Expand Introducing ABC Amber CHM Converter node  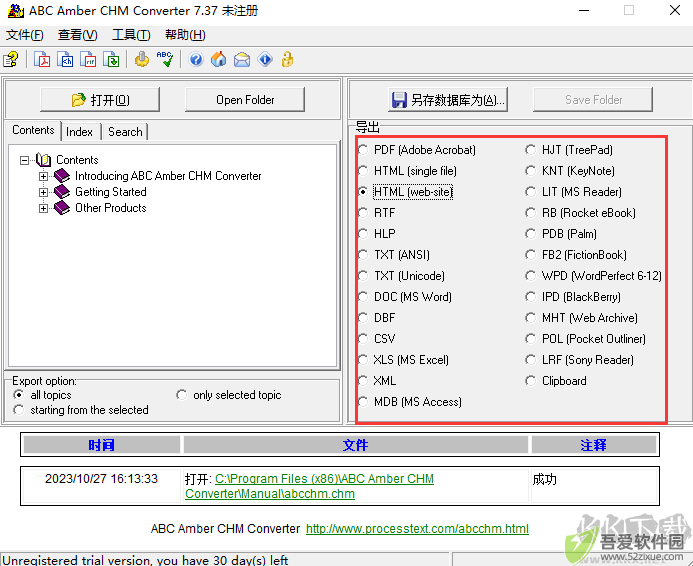[43, 176]
